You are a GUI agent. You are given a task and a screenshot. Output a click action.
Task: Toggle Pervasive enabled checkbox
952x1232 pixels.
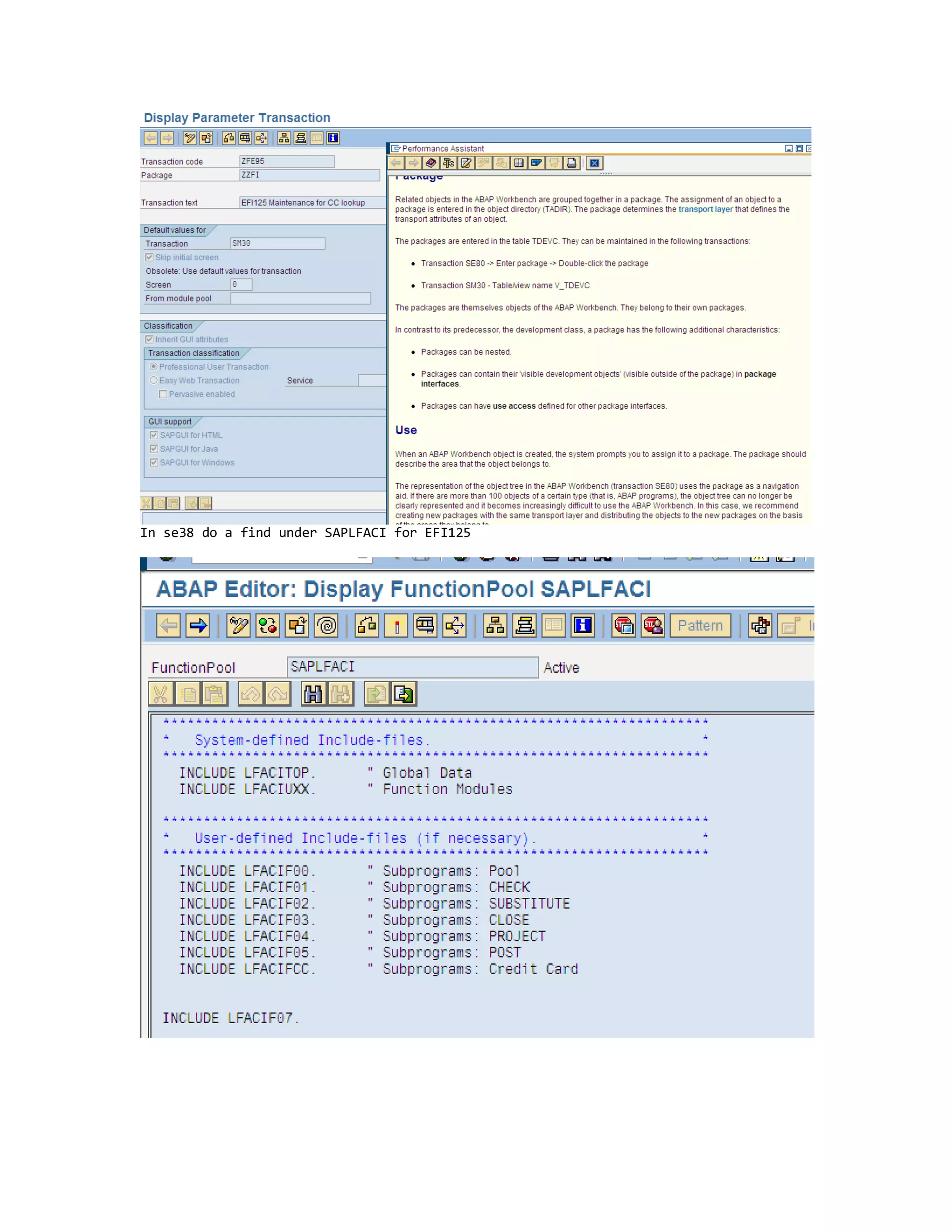[163, 394]
